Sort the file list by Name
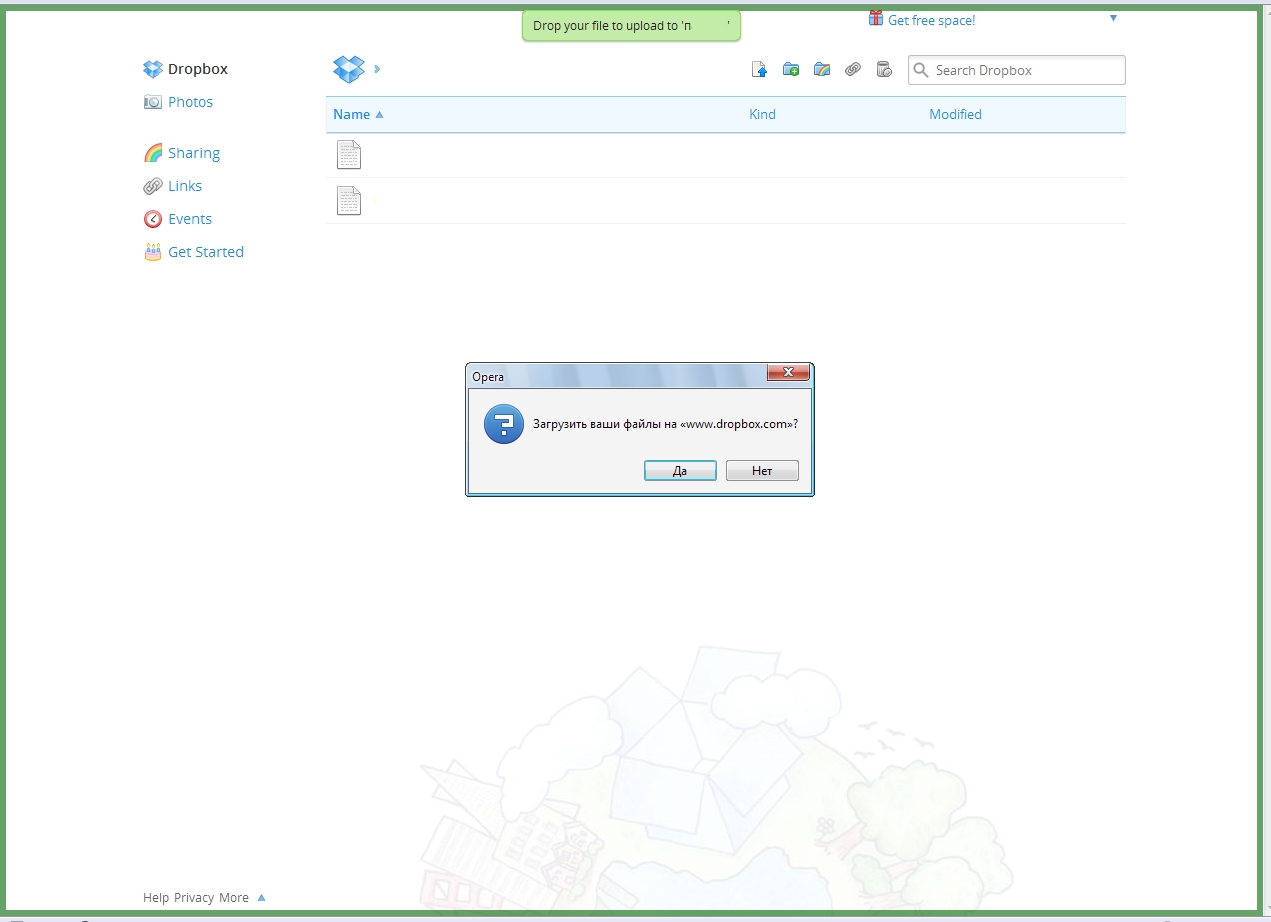Image resolution: width=1271 pixels, height=922 pixels. coord(358,114)
